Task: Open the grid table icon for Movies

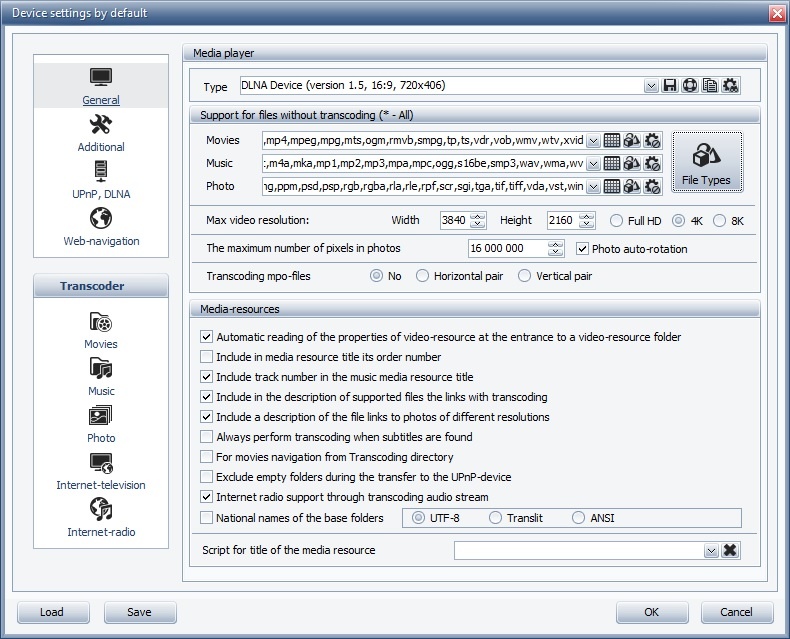Action: pos(612,140)
